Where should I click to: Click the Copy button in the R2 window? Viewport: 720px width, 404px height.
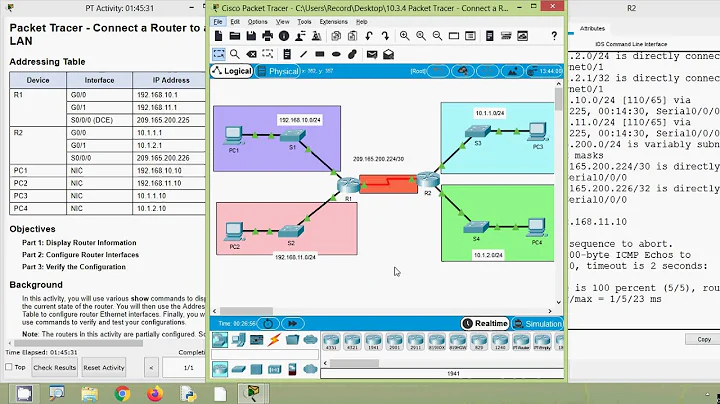pos(703,339)
